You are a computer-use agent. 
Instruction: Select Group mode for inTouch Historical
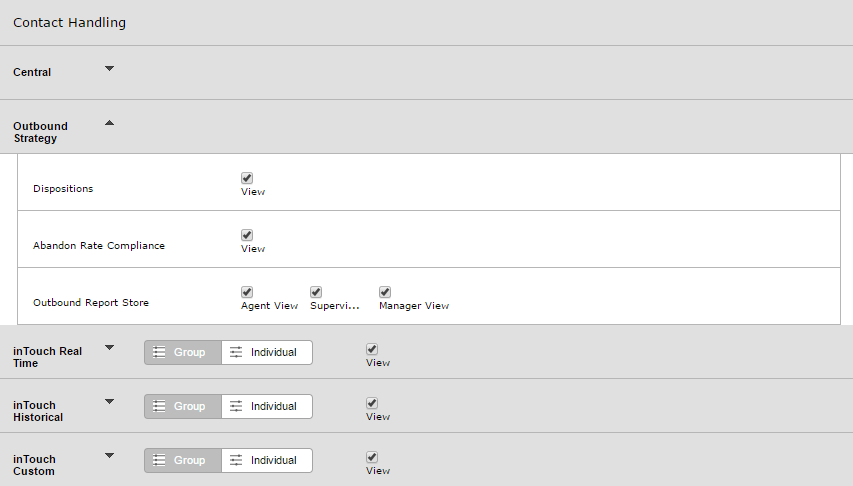pyautogui.click(x=183, y=407)
